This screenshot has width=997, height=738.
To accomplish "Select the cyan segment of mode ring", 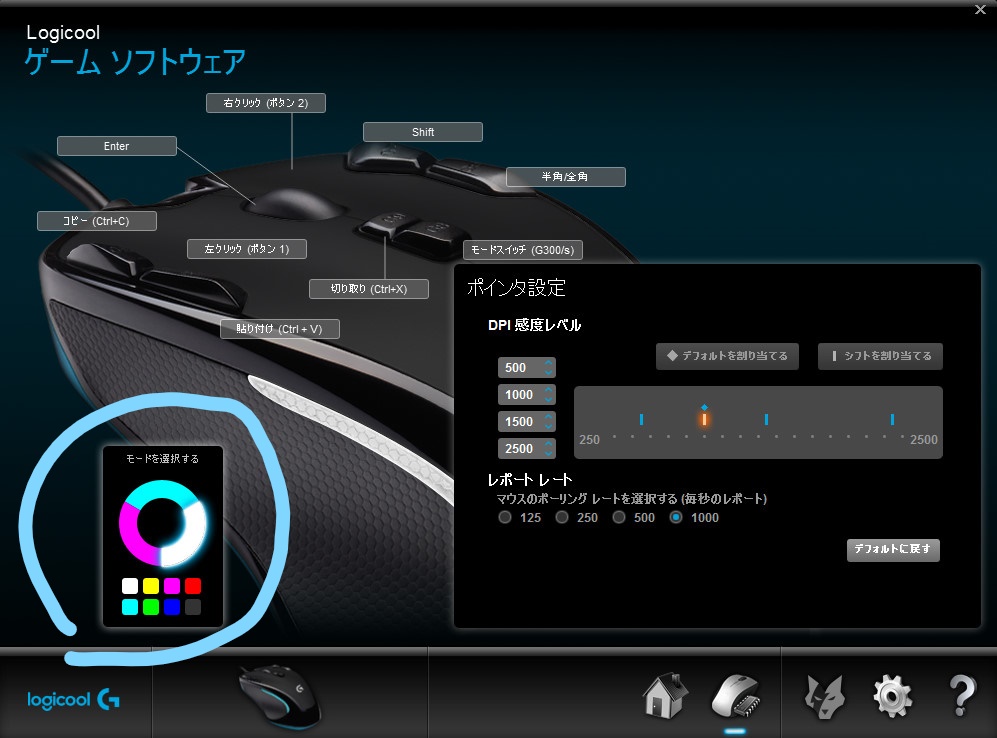I will click(x=162, y=490).
